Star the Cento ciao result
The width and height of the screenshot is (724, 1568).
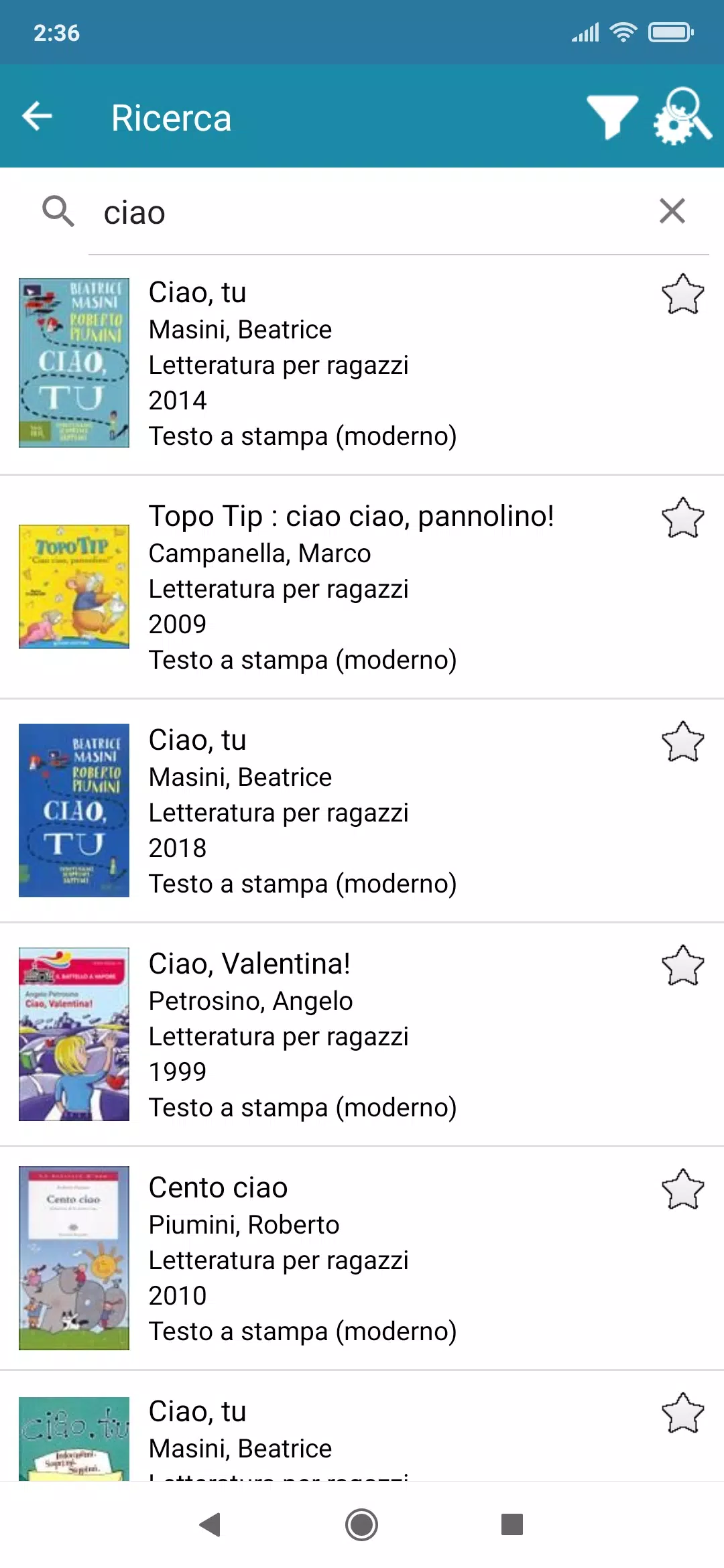pyautogui.click(x=682, y=1189)
